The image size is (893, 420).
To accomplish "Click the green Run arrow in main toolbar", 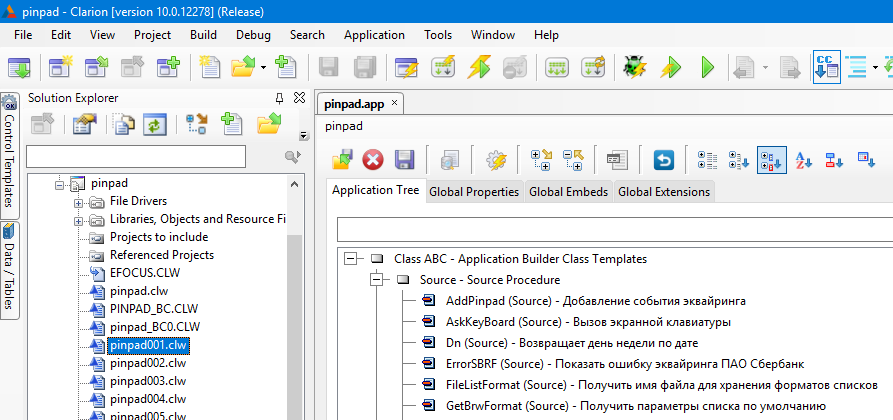I will tap(708, 67).
